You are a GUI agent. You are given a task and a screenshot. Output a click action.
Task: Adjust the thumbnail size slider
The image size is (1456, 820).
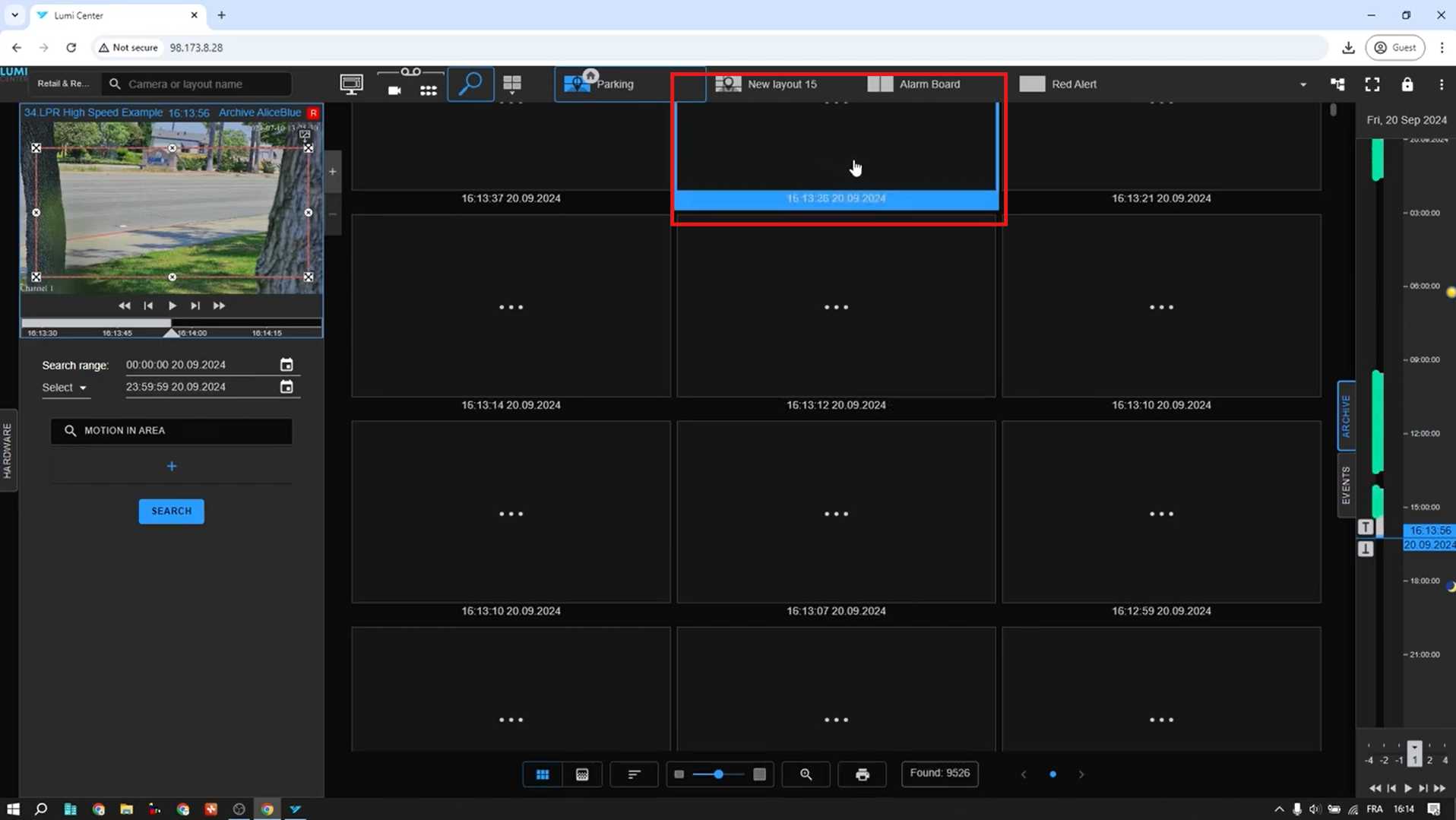pos(718,774)
